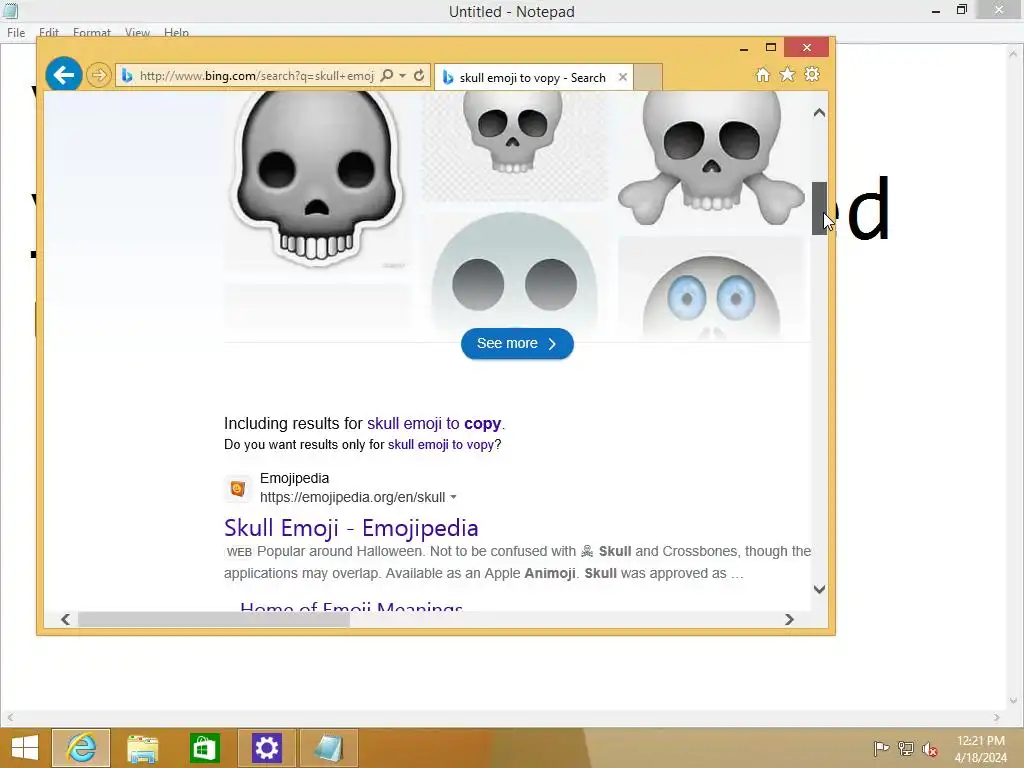Maximize the Internet Explorer window
Viewport: 1024px width, 768px height.
(771, 48)
